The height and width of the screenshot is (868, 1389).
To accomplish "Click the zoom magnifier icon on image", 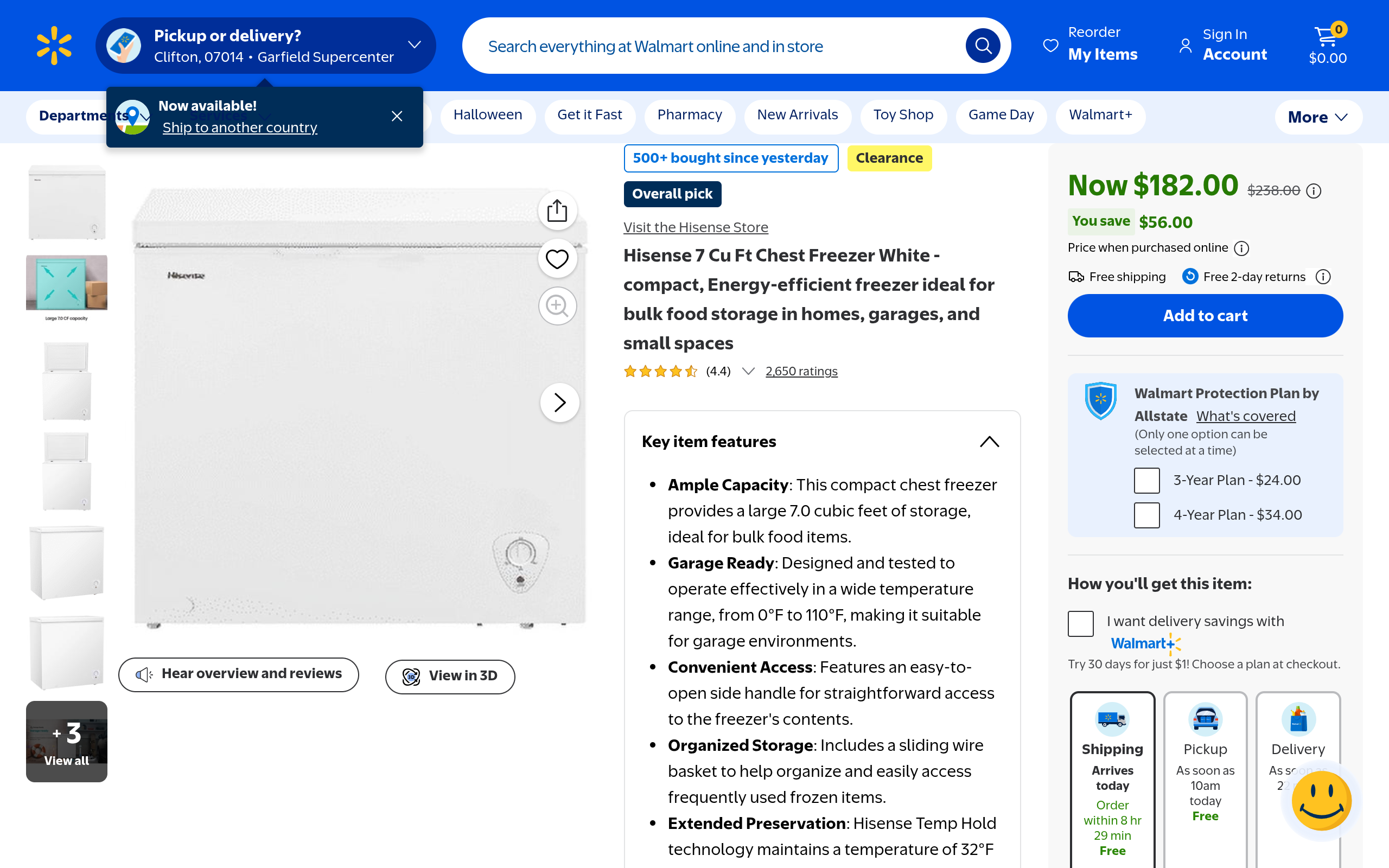I will click(x=557, y=306).
